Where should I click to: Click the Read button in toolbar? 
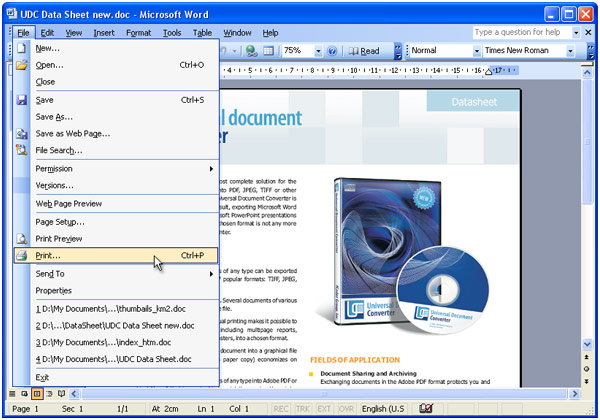(364, 51)
